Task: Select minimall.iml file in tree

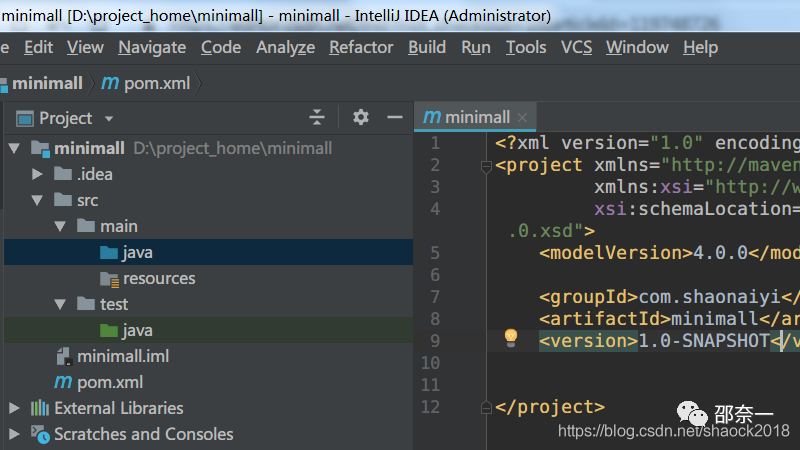Action: point(122,356)
